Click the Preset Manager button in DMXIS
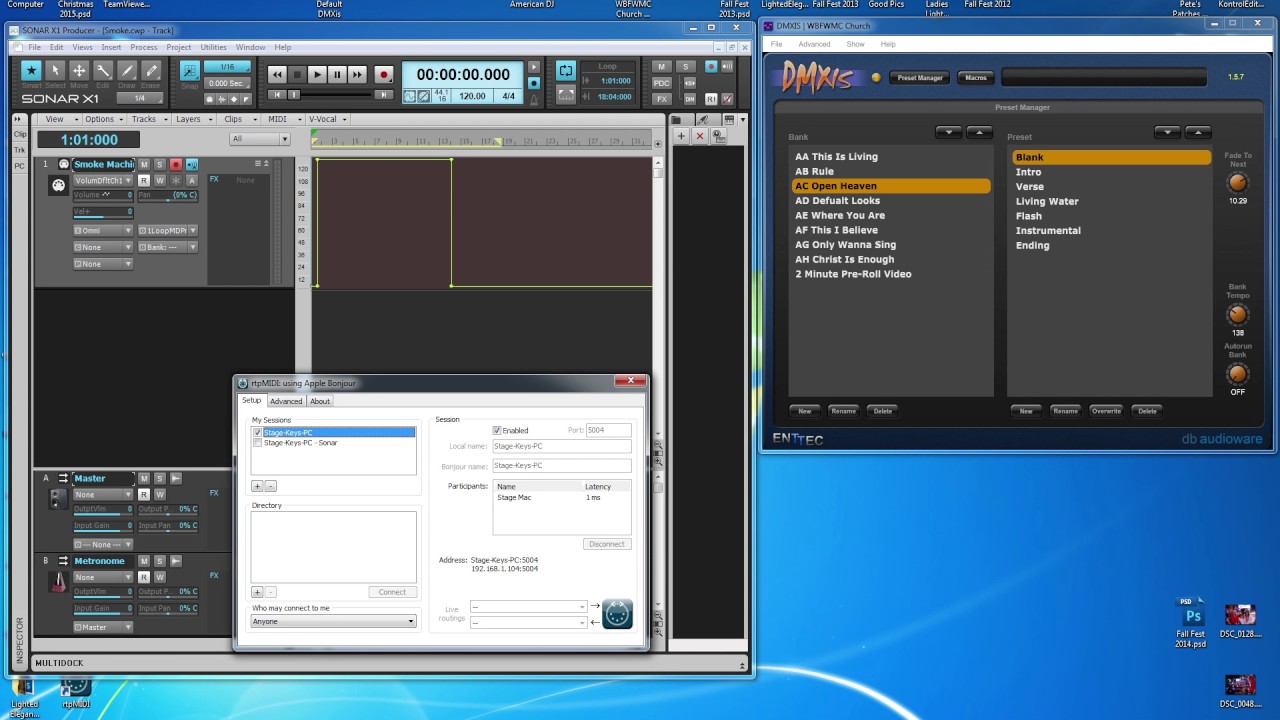The width and height of the screenshot is (1280, 720). [919, 77]
